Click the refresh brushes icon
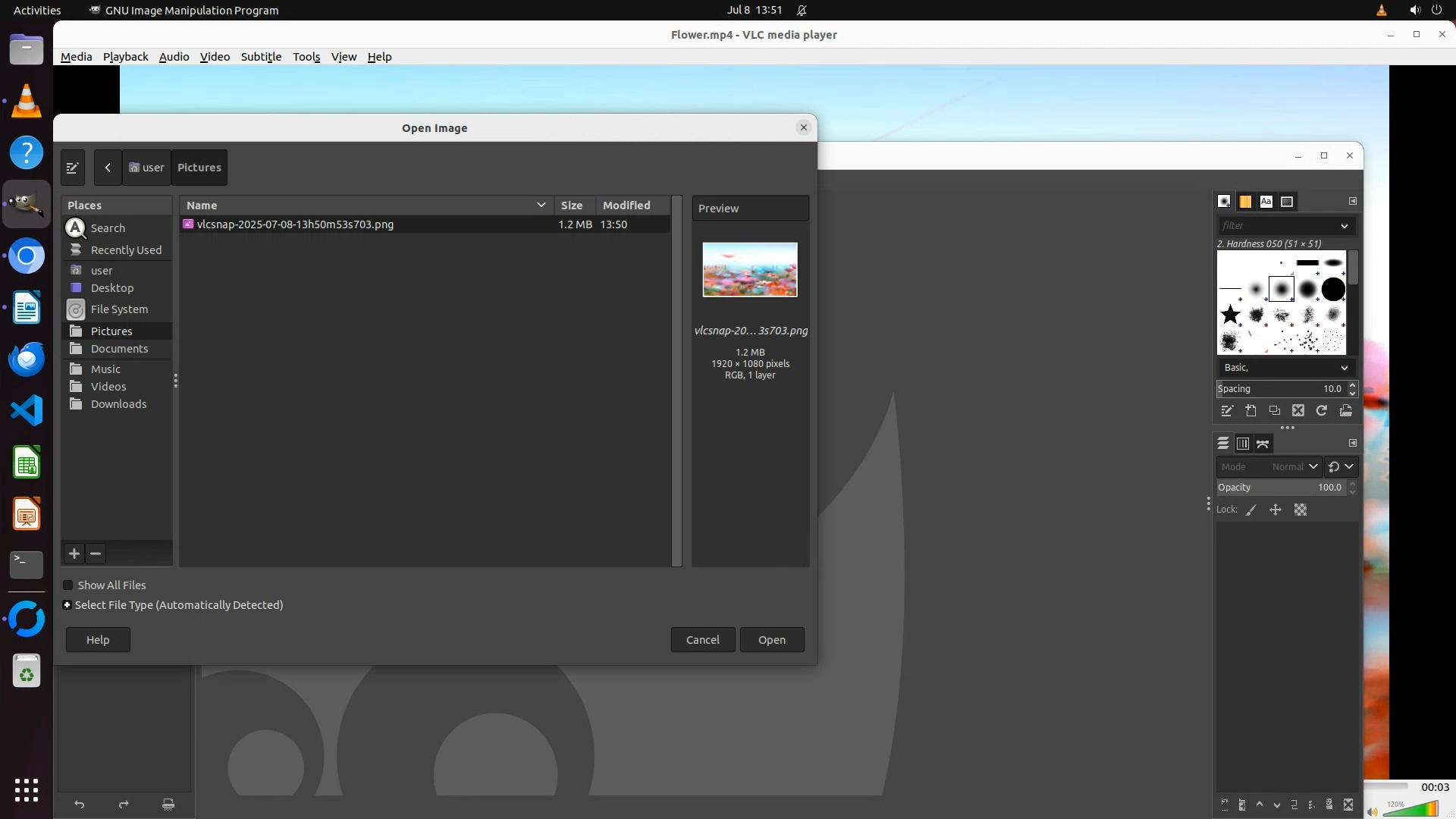The width and height of the screenshot is (1456, 819). pos(1322,410)
